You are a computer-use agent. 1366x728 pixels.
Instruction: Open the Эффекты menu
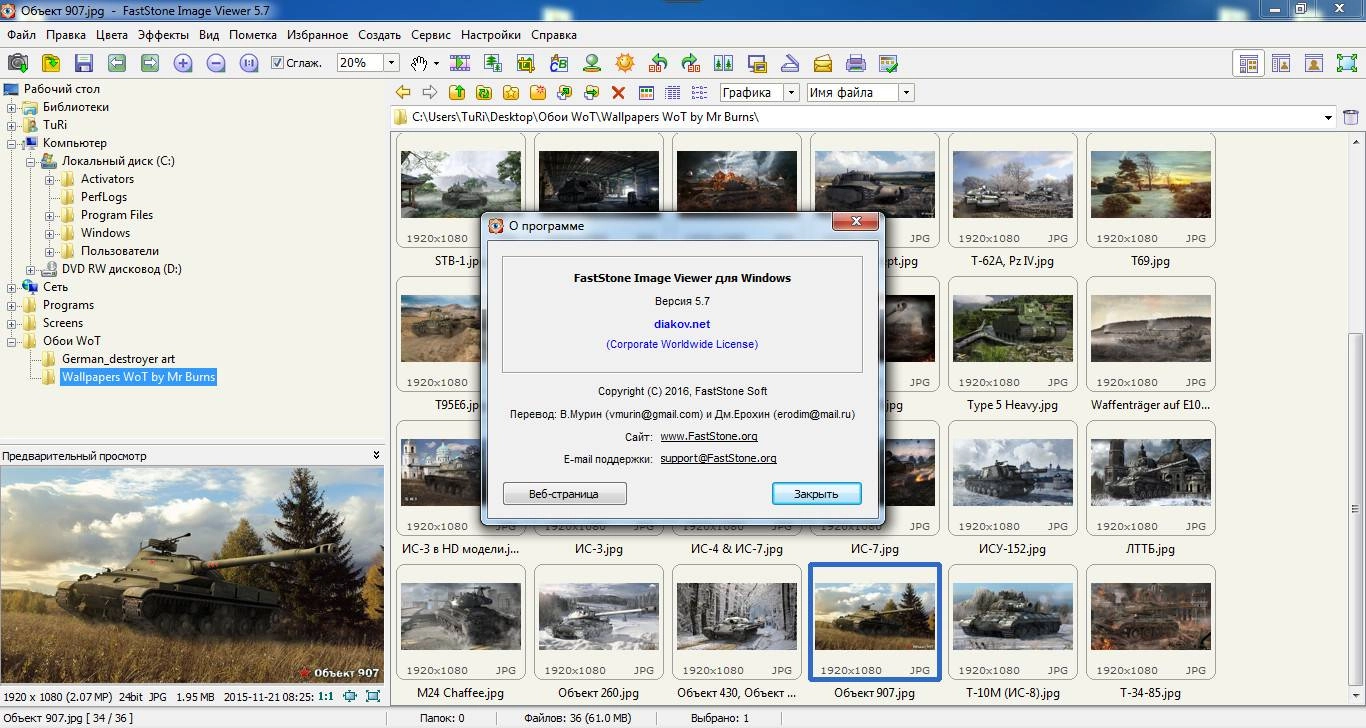pos(164,35)
